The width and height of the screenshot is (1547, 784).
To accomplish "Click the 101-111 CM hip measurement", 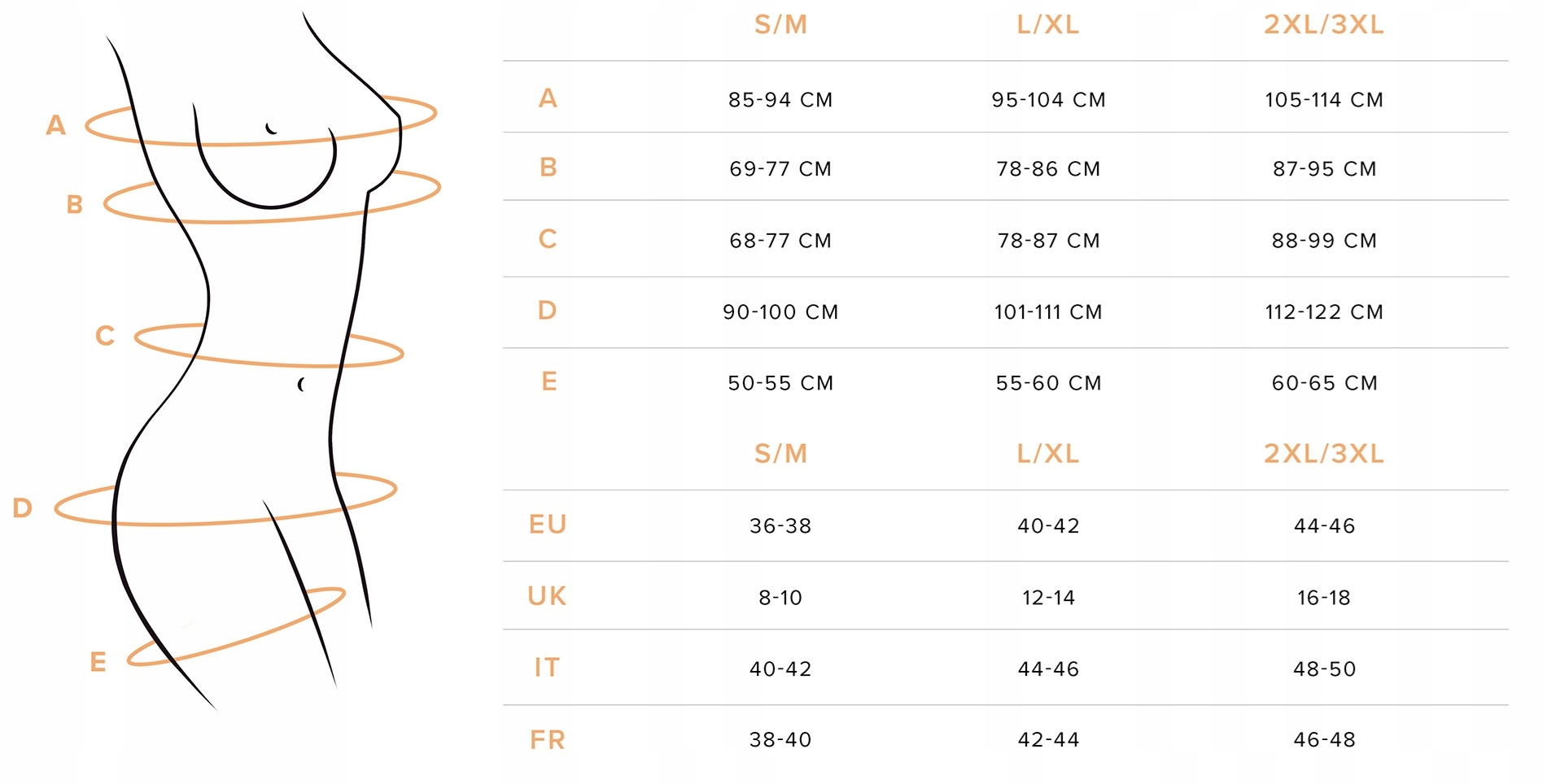I will pos(1048,312).
